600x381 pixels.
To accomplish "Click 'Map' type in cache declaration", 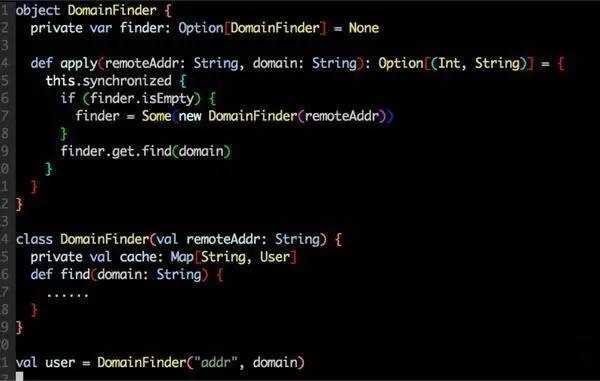I will 182,257.
